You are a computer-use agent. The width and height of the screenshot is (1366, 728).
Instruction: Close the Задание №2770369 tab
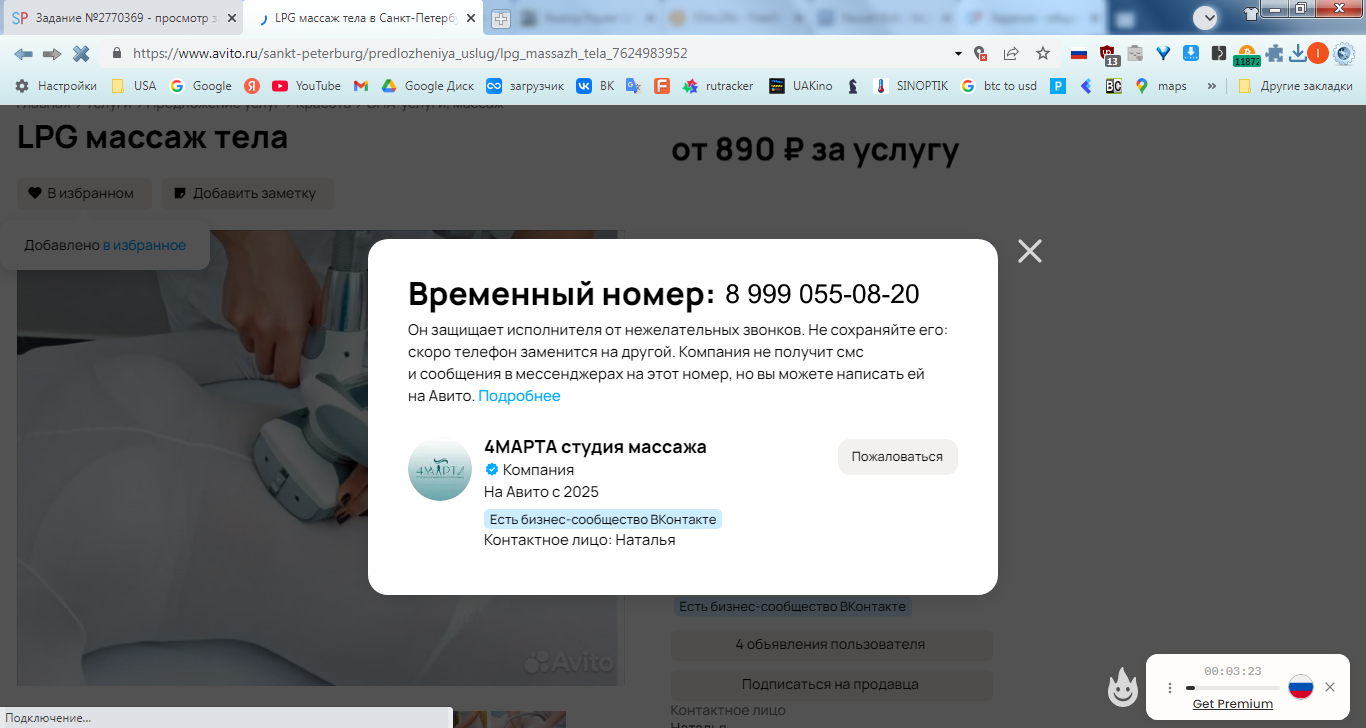pyautogui.click(x=232, y=18)
